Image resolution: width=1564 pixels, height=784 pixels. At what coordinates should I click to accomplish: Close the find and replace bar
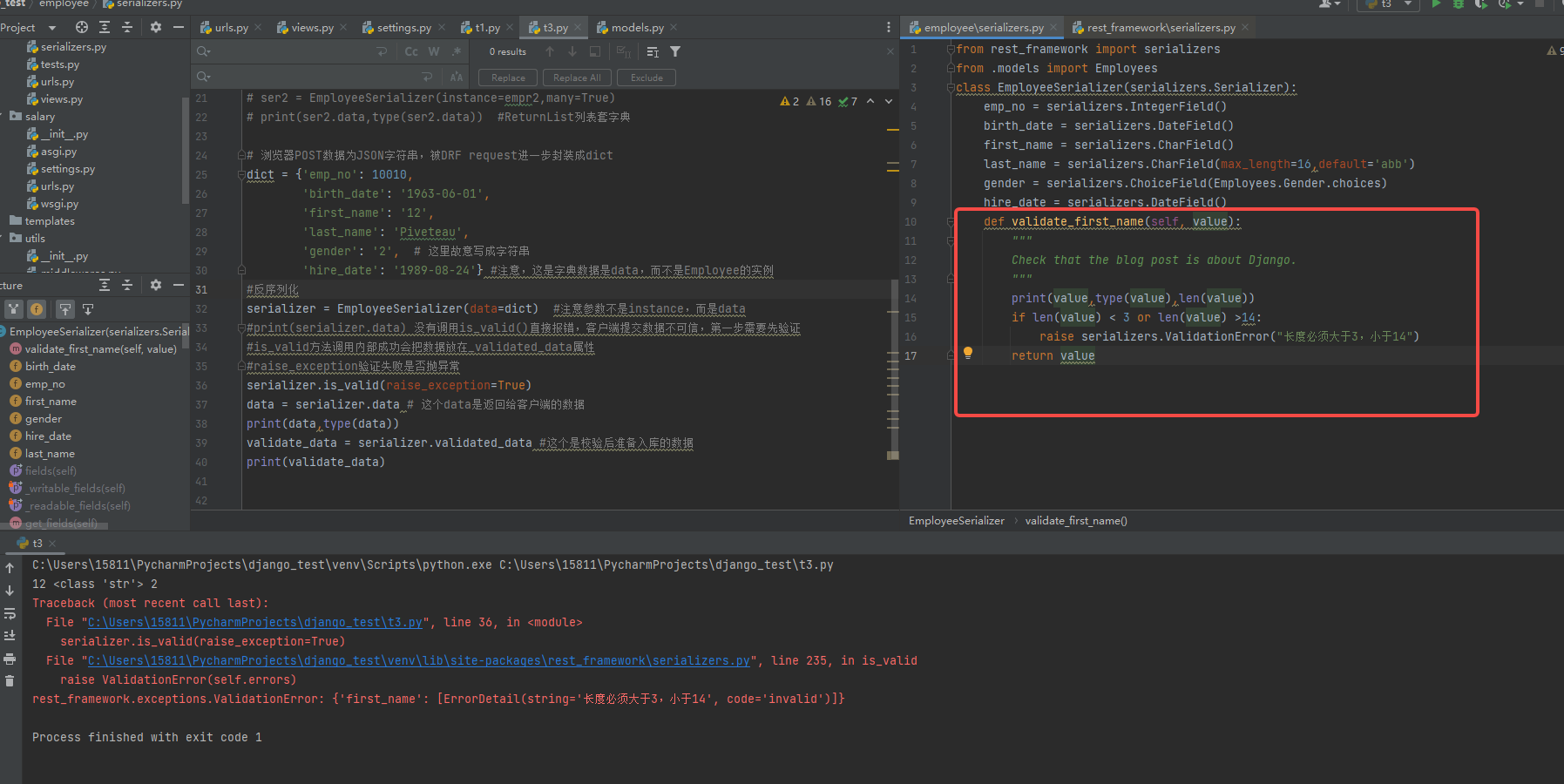tap(890, 51)
